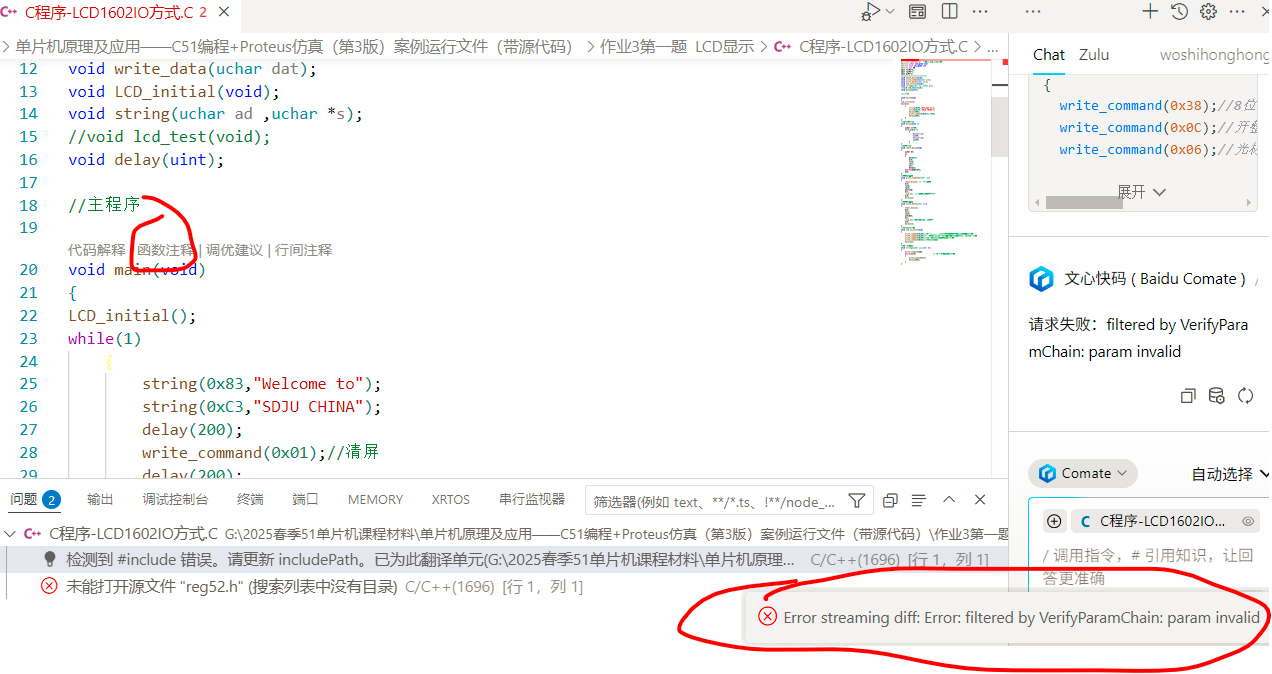This screenshot has height=674, width=1272.
Task: Click the first breadcrumb 单片机原理及应用 folder
Action: [294, 46]
